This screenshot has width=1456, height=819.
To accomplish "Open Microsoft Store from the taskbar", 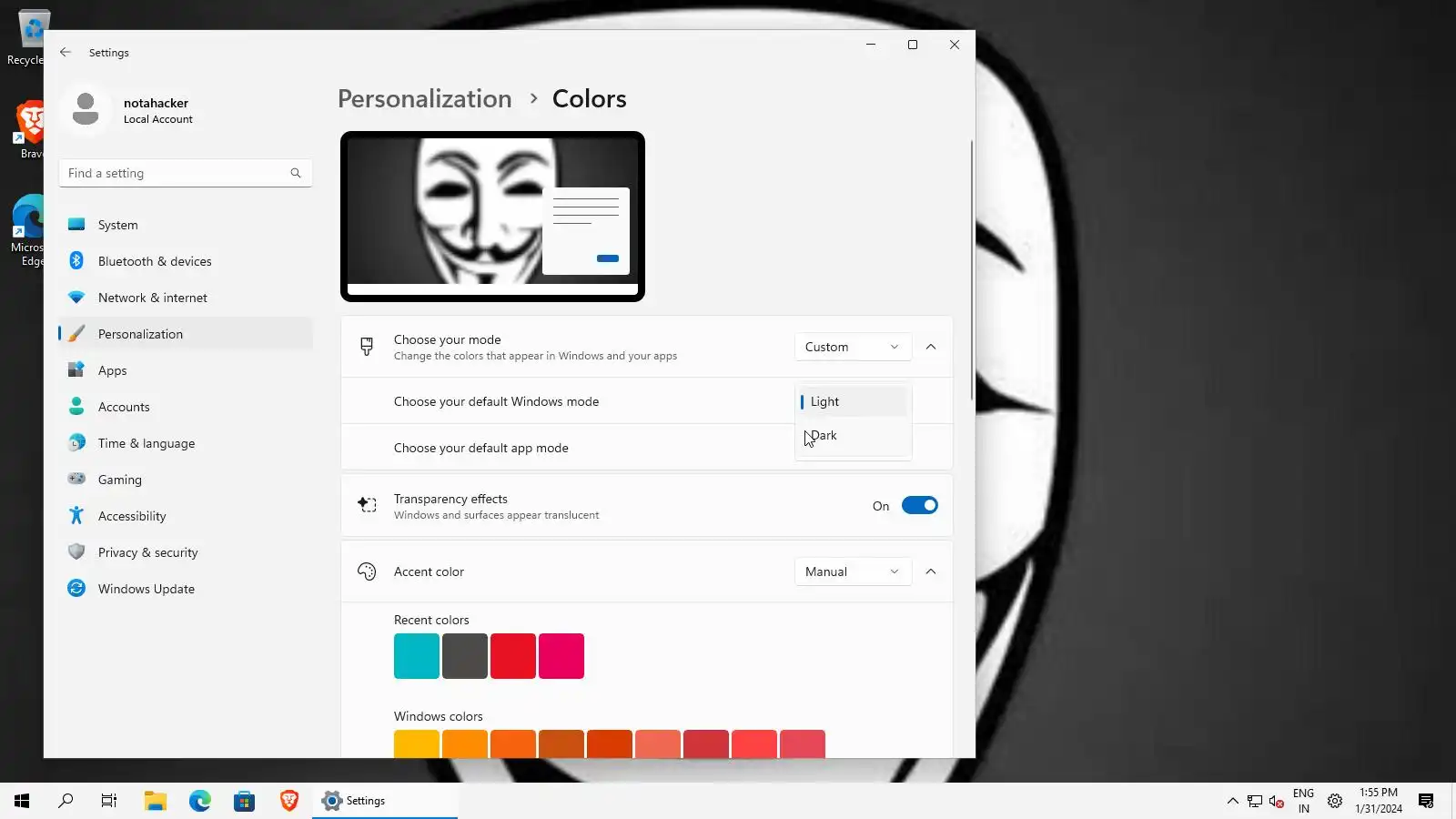I will click(244, 801).
